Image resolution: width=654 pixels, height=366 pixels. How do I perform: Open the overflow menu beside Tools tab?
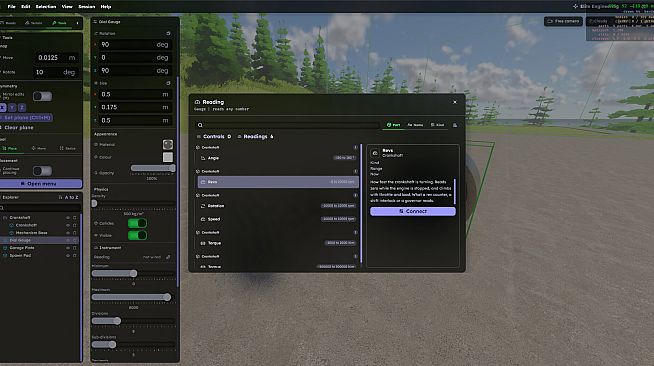(77, 23)
